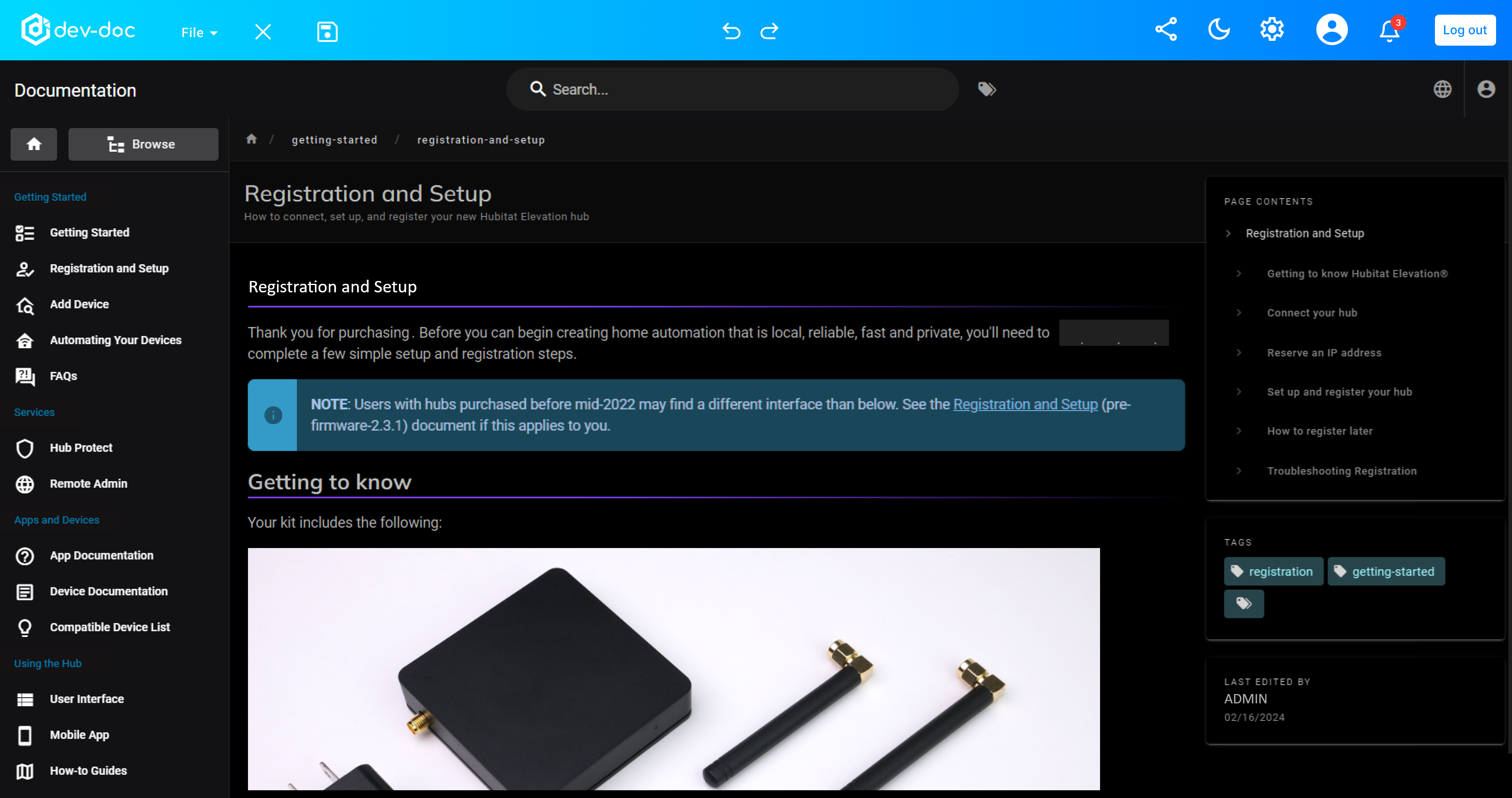Click the User Interface list icon

tap(24, 699)
